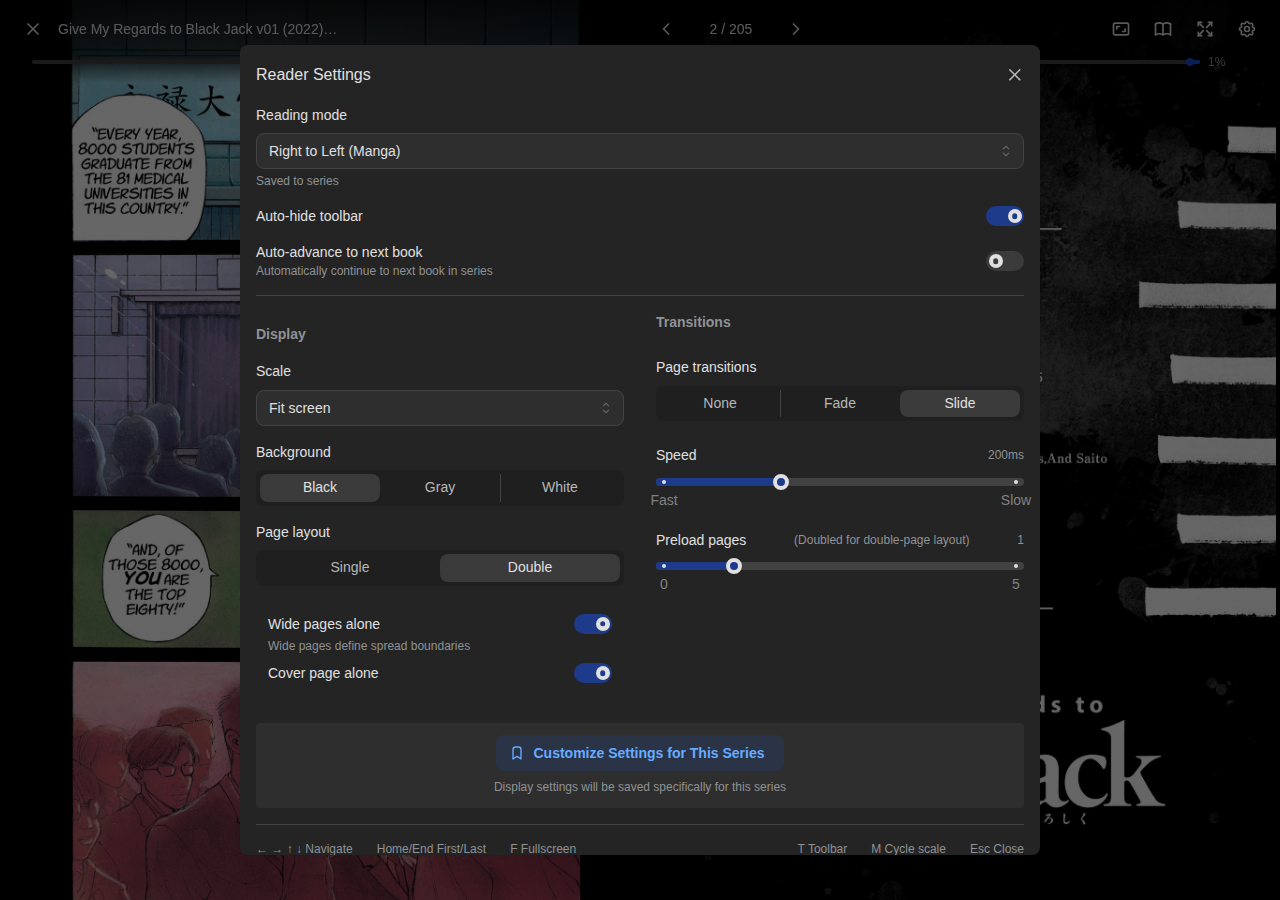Enter fullscreen via the expand arrows icon

pos(1204,29)
